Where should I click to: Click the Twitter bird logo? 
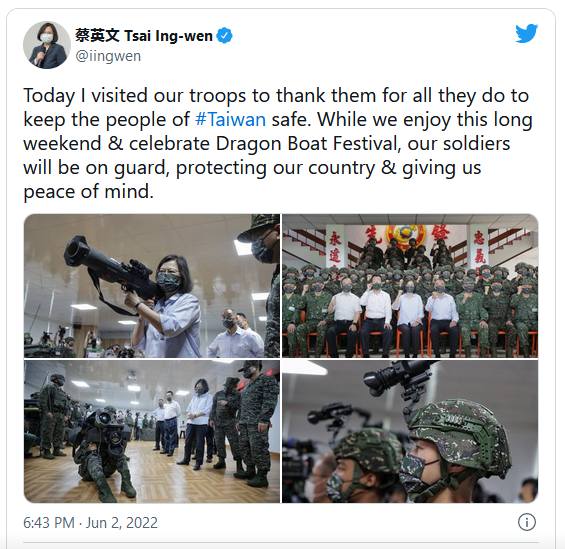526,34
